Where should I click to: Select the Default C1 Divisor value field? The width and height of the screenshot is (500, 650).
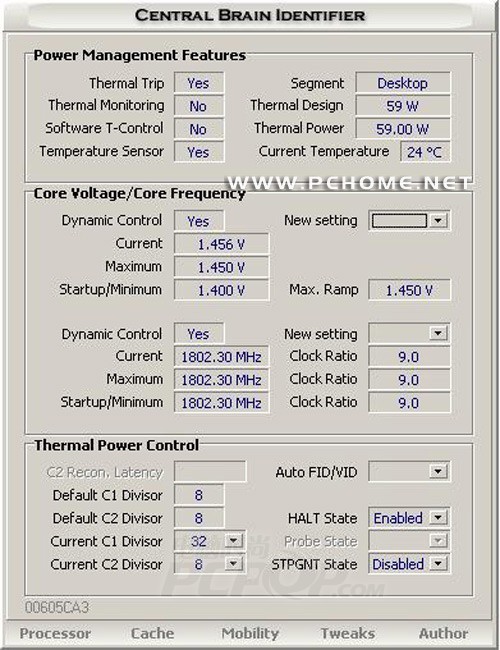click(199, 495)
